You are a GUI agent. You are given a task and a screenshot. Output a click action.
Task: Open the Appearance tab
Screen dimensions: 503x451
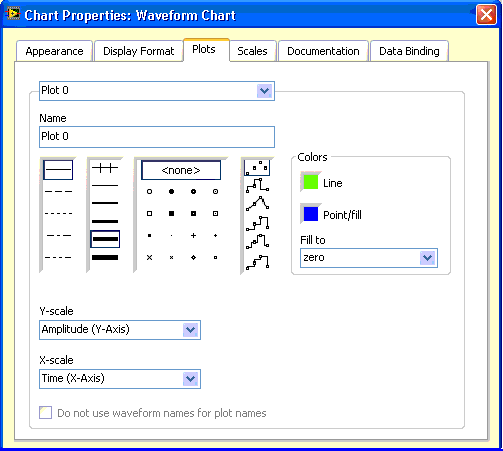pos(54,51)
